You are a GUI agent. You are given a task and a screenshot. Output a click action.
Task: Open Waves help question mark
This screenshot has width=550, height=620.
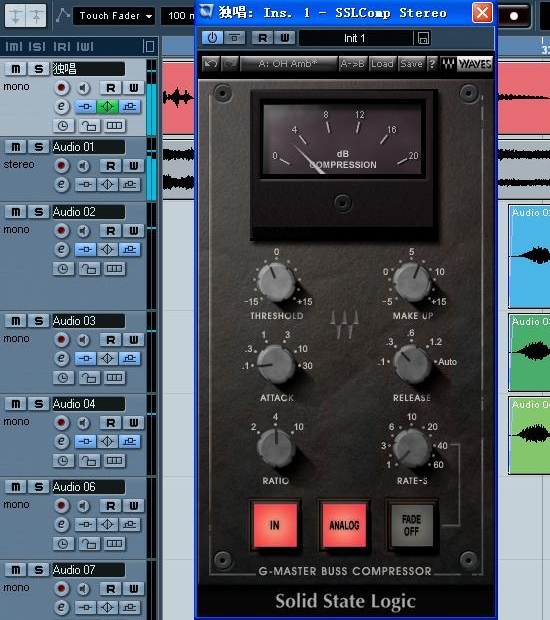pyautogui.click(x=432, y=64)
